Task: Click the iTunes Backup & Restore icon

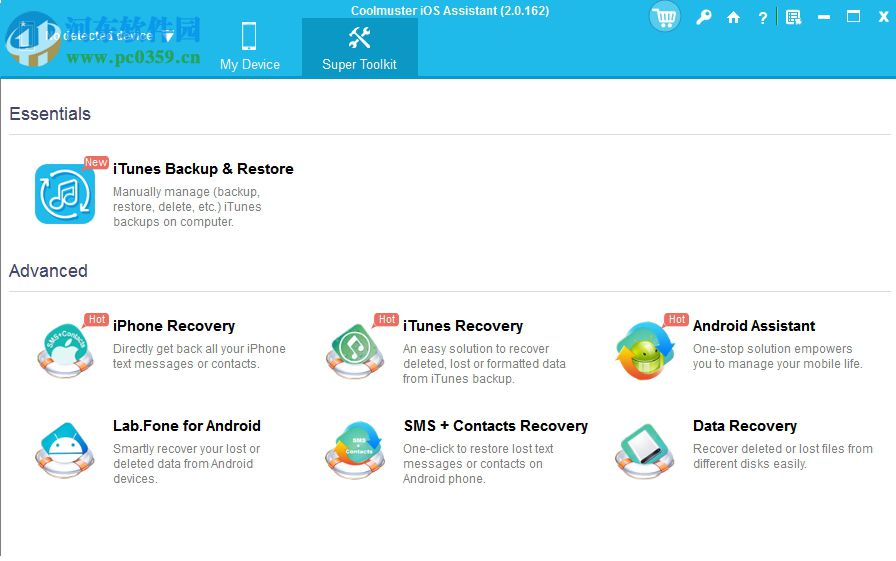Action: click(x=65, y=194)
